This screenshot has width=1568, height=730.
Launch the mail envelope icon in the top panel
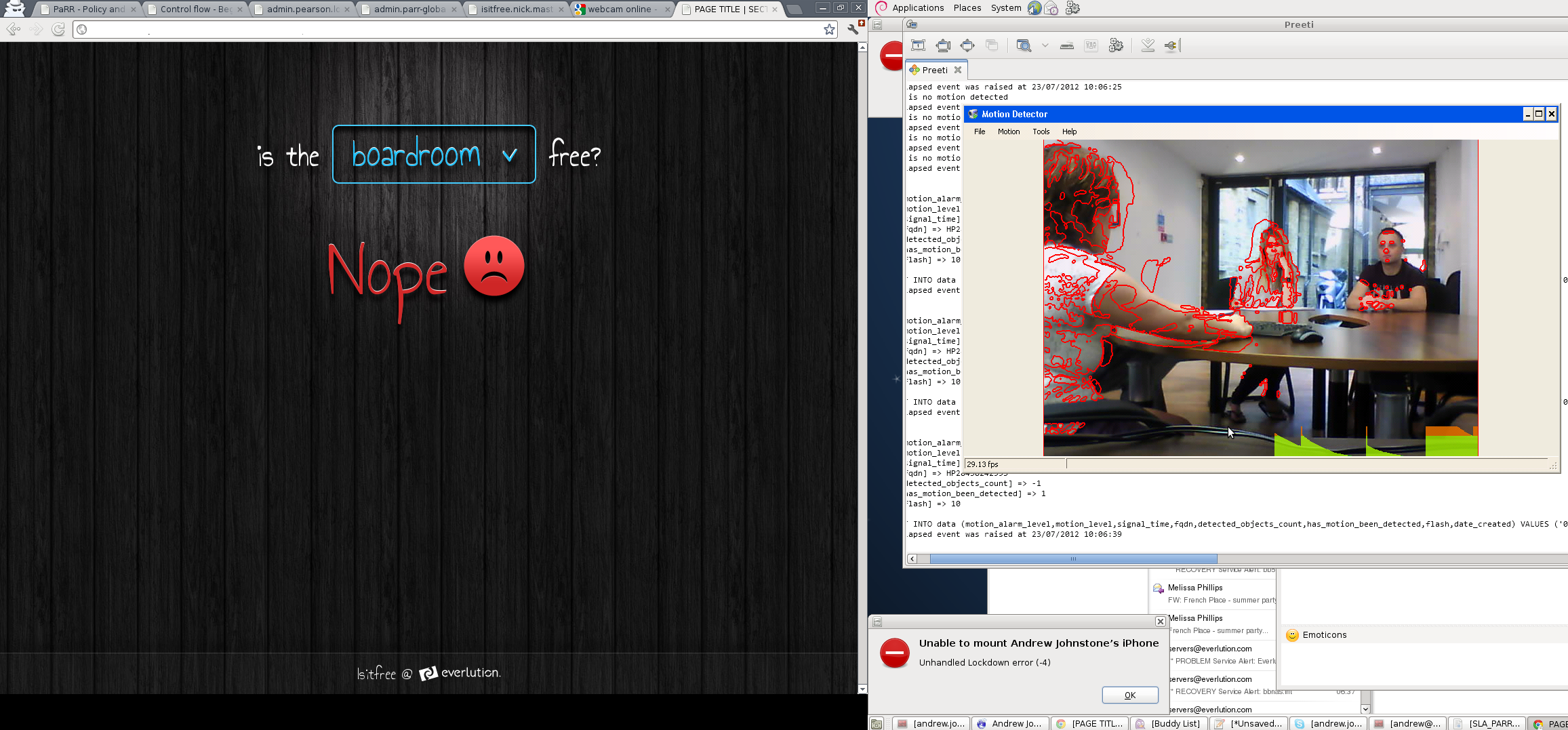pos(1051,8)
